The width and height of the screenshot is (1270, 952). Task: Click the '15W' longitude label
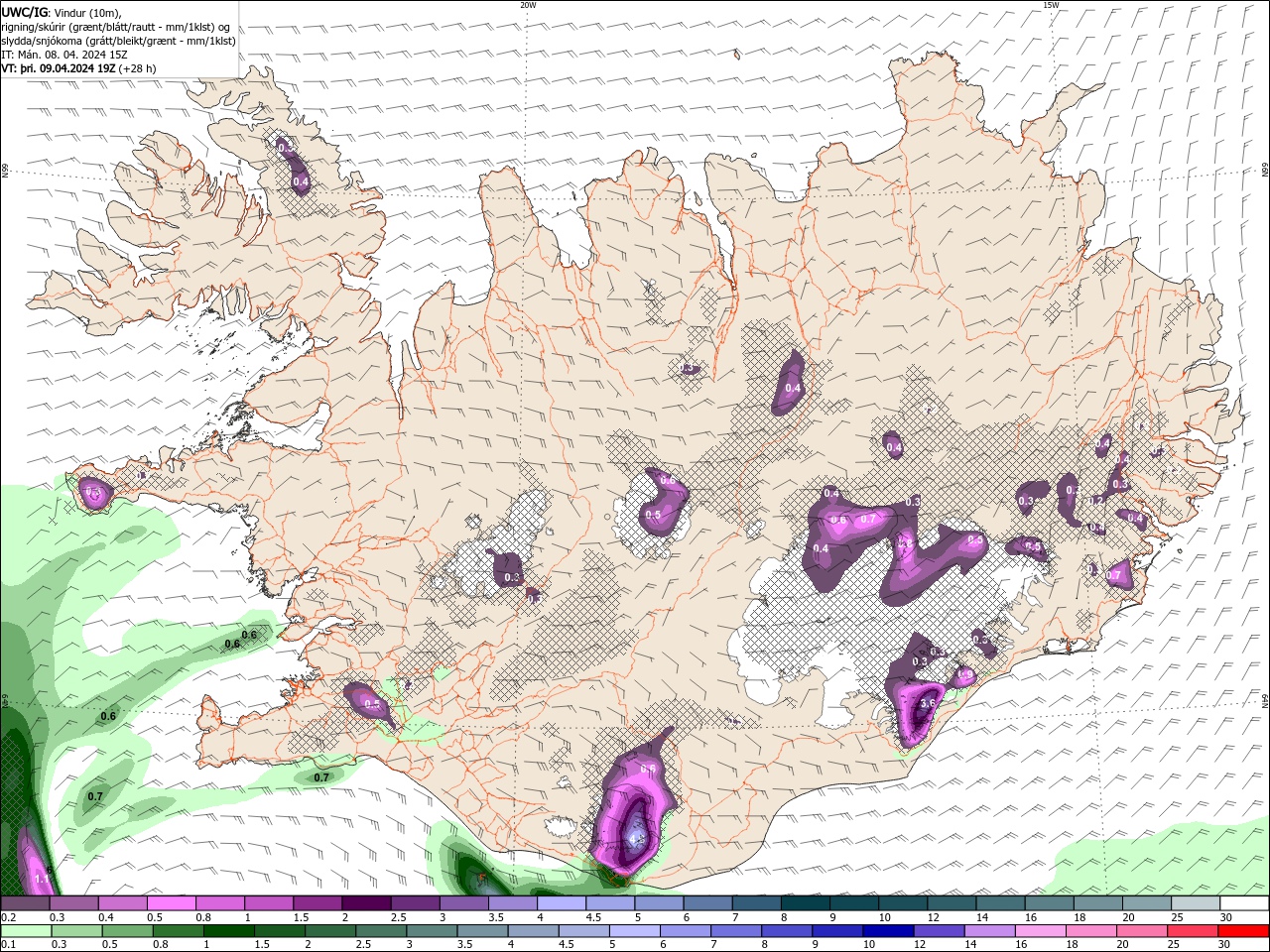(x=1051, y=5)
